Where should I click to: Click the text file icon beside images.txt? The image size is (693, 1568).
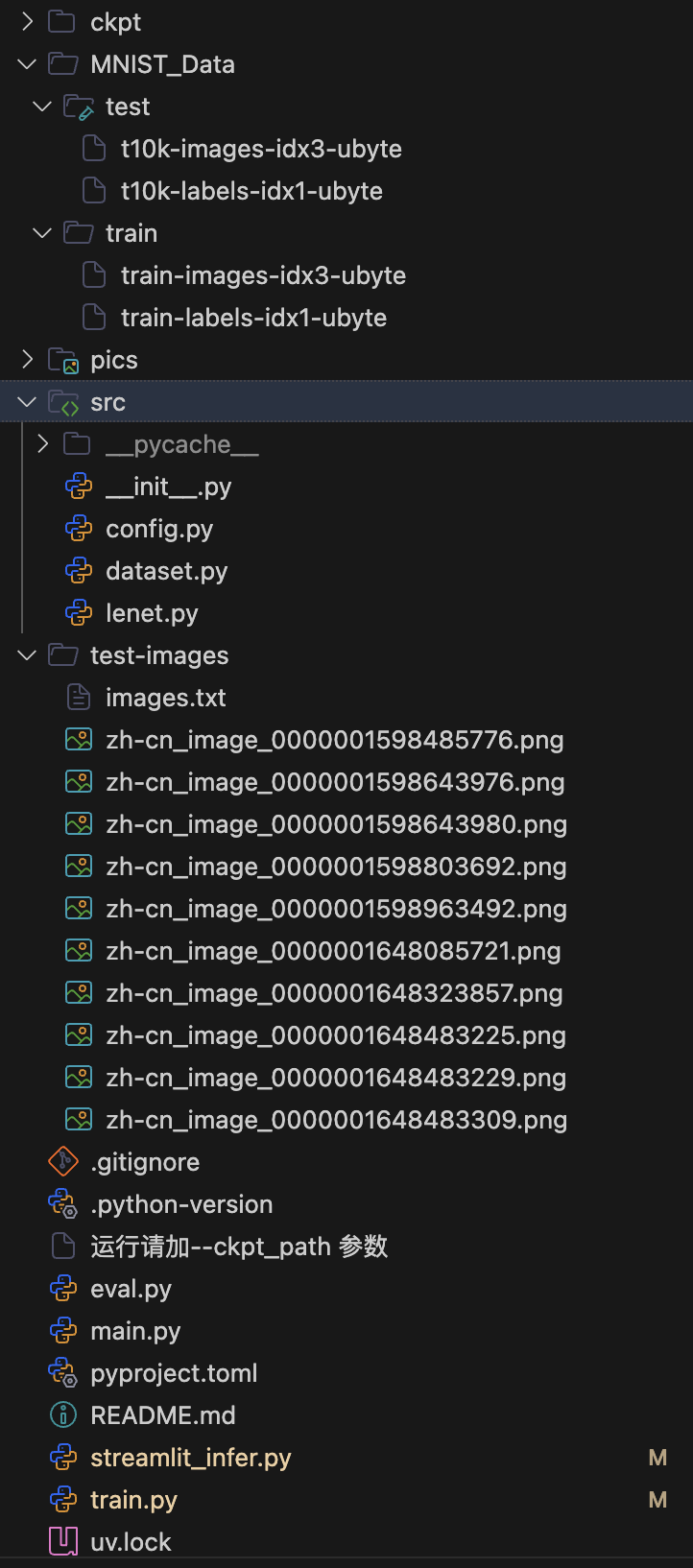(x=80, y=697)
